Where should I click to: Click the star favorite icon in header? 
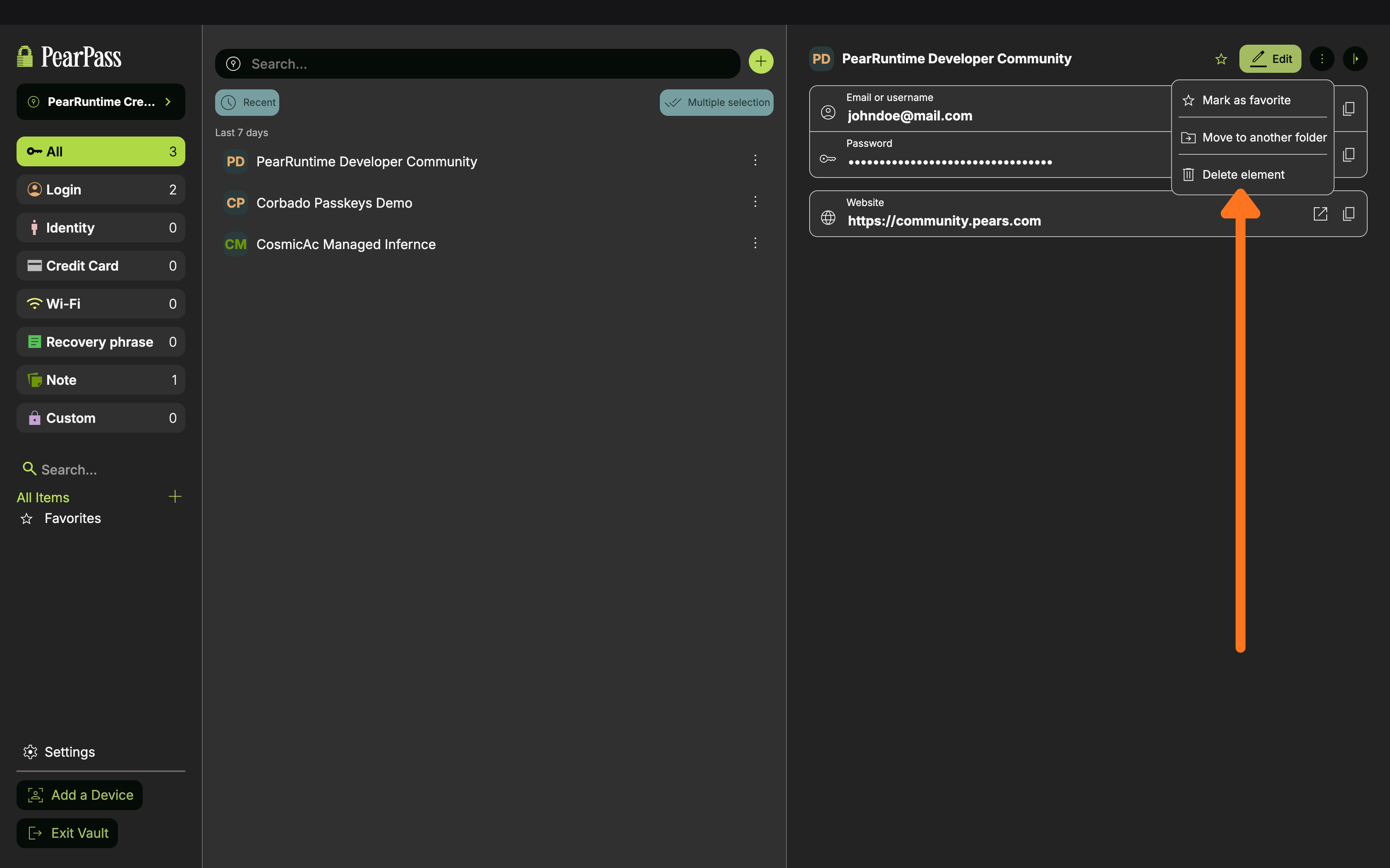1221,59
